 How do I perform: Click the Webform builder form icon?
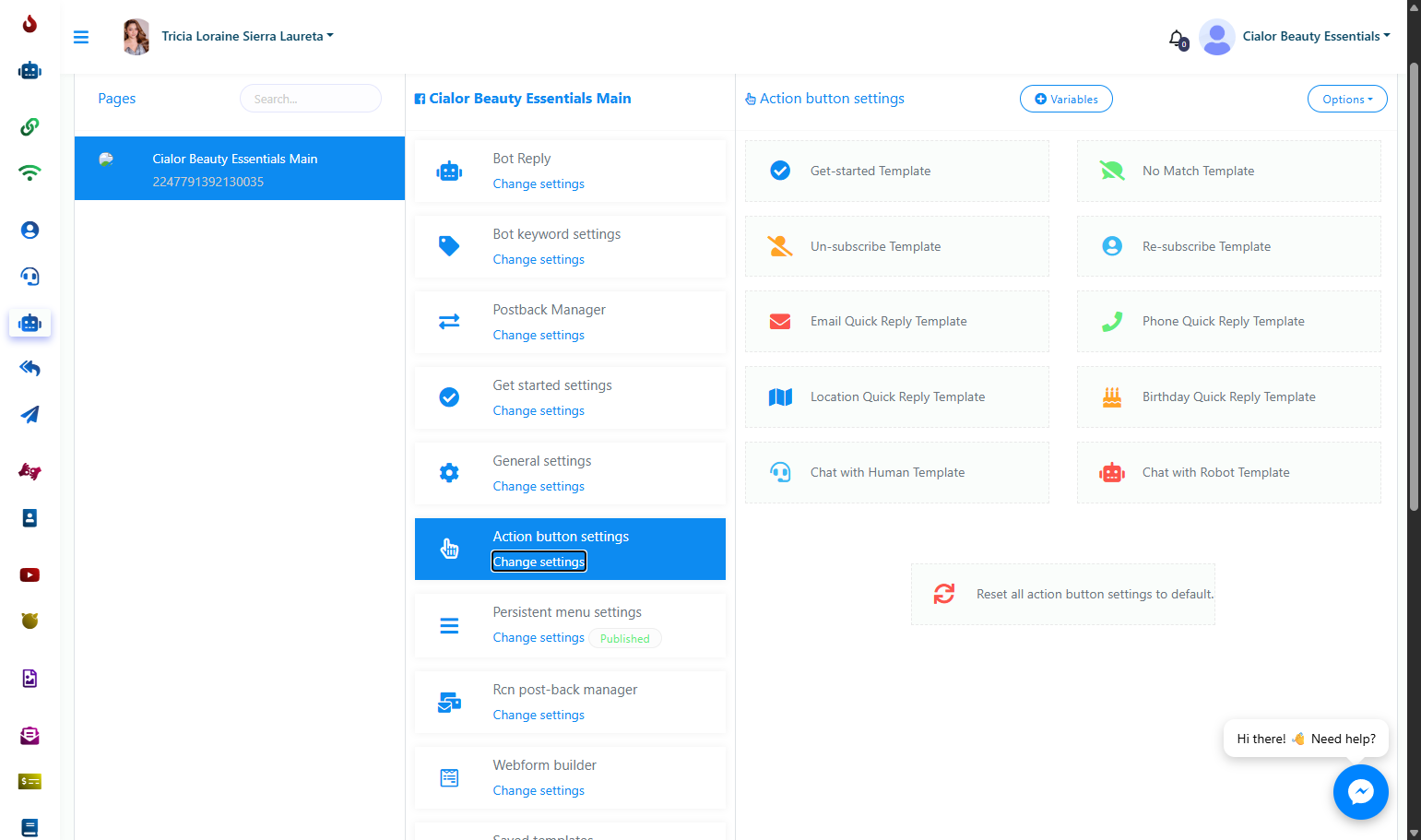pos(449,777)
